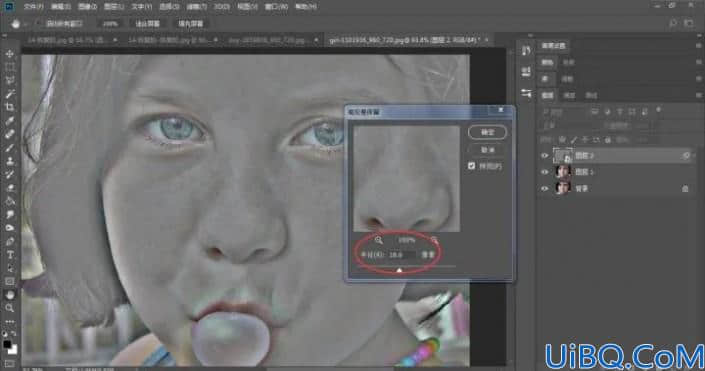The height and width of the screenshot is (371, 705).
Task: Select the Healing Brush tool
Action: [x=9, y=134]
